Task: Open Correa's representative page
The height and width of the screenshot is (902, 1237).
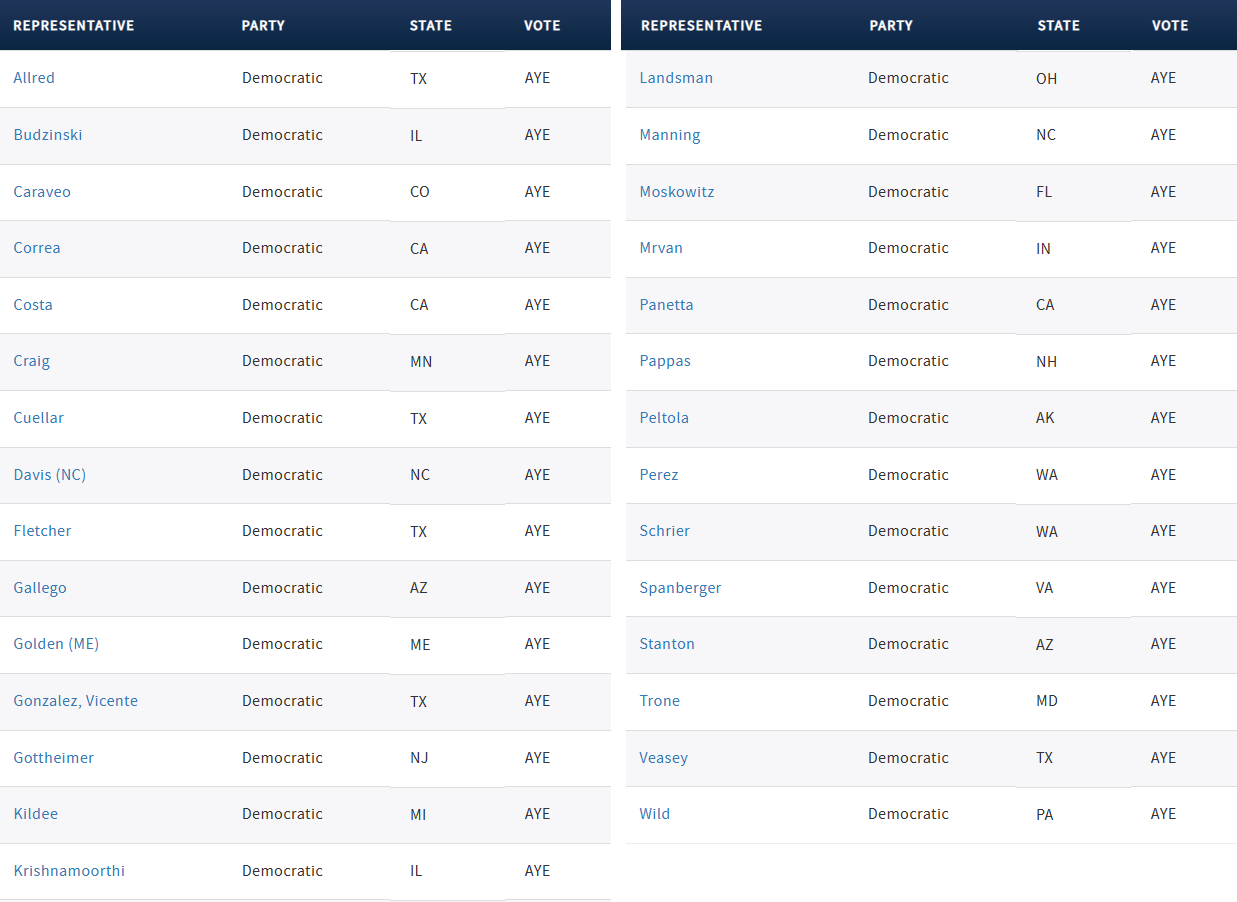Action: [x=37, y=248]
